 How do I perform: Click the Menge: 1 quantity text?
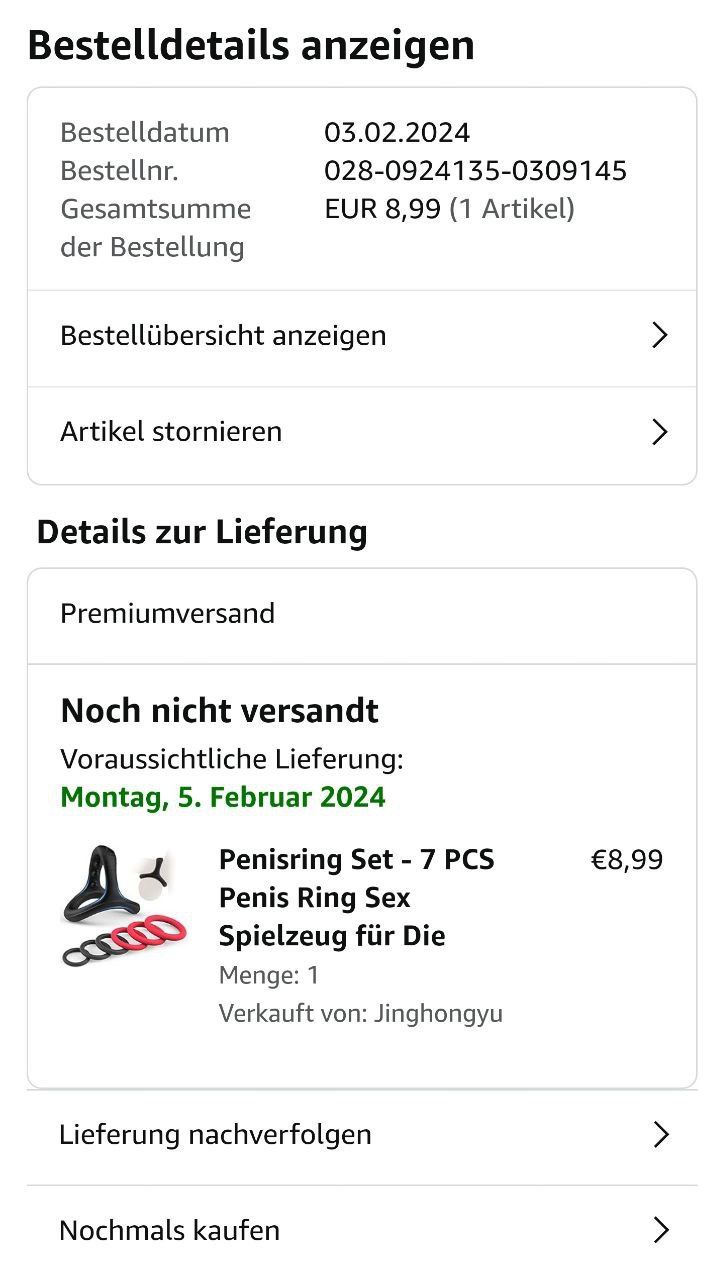pos(269,975)
